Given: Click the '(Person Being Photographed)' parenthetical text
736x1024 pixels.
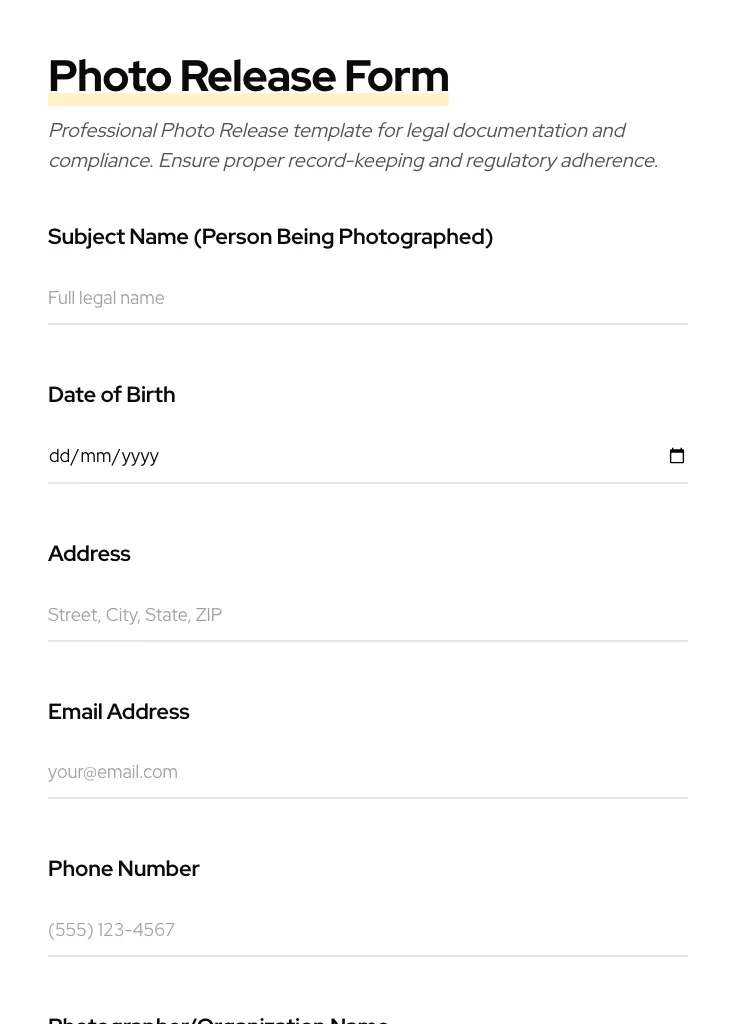Looking at the screenshot, I should coord(343,237).
